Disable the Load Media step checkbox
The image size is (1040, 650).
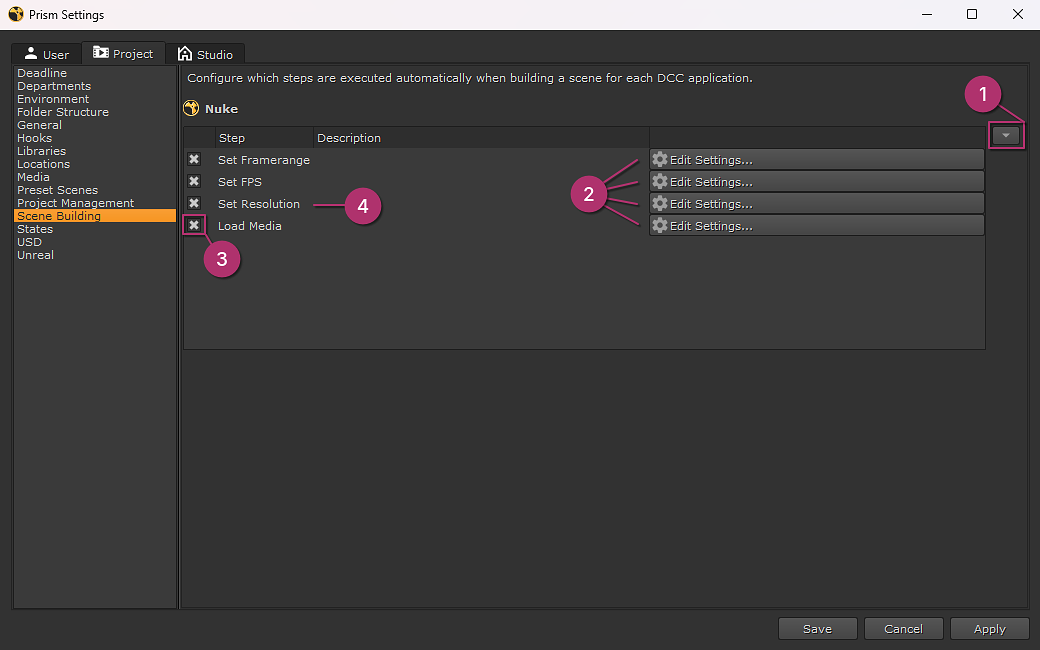193,225
